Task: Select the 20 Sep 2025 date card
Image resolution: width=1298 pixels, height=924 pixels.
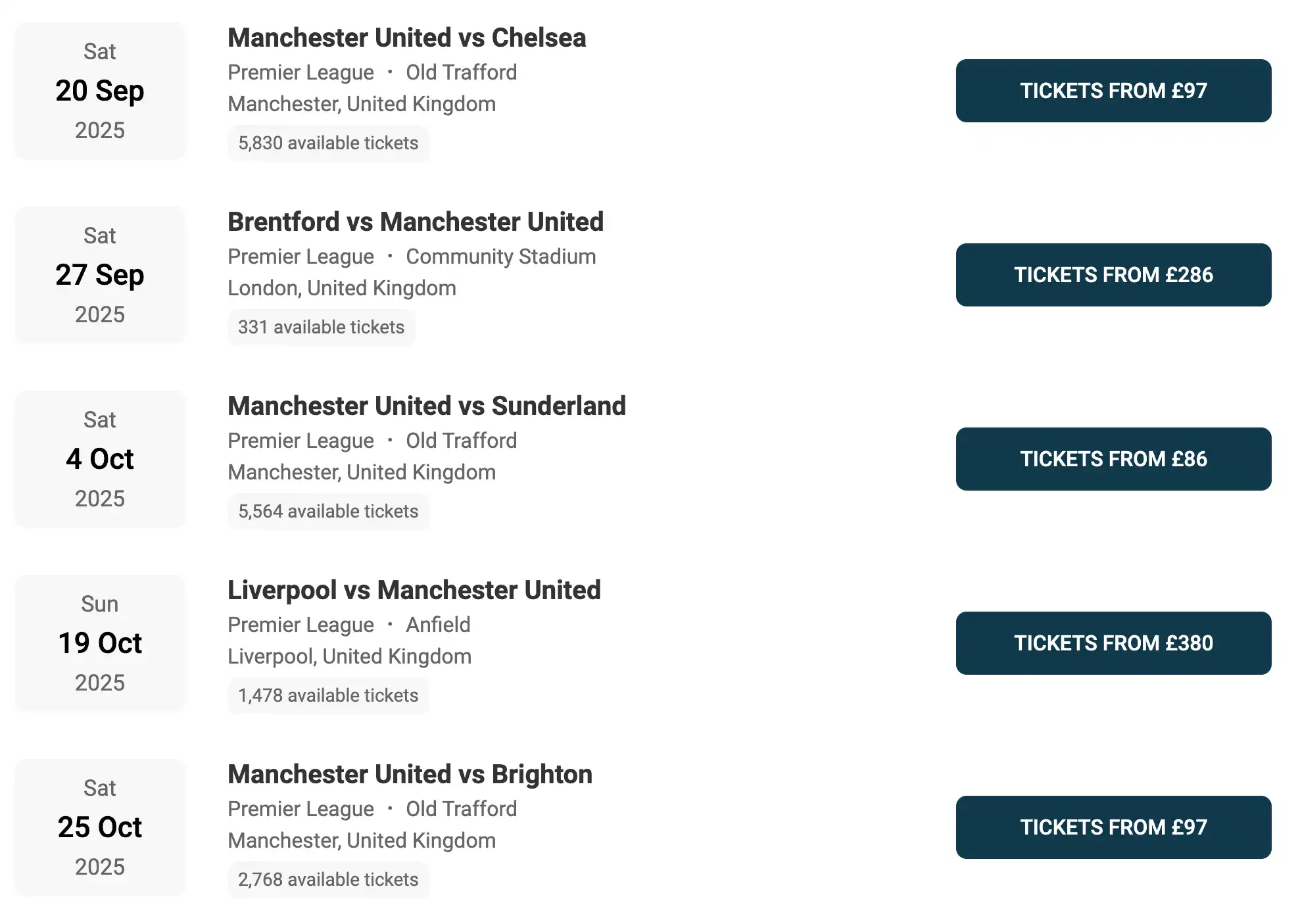Action: coord(100,91)
